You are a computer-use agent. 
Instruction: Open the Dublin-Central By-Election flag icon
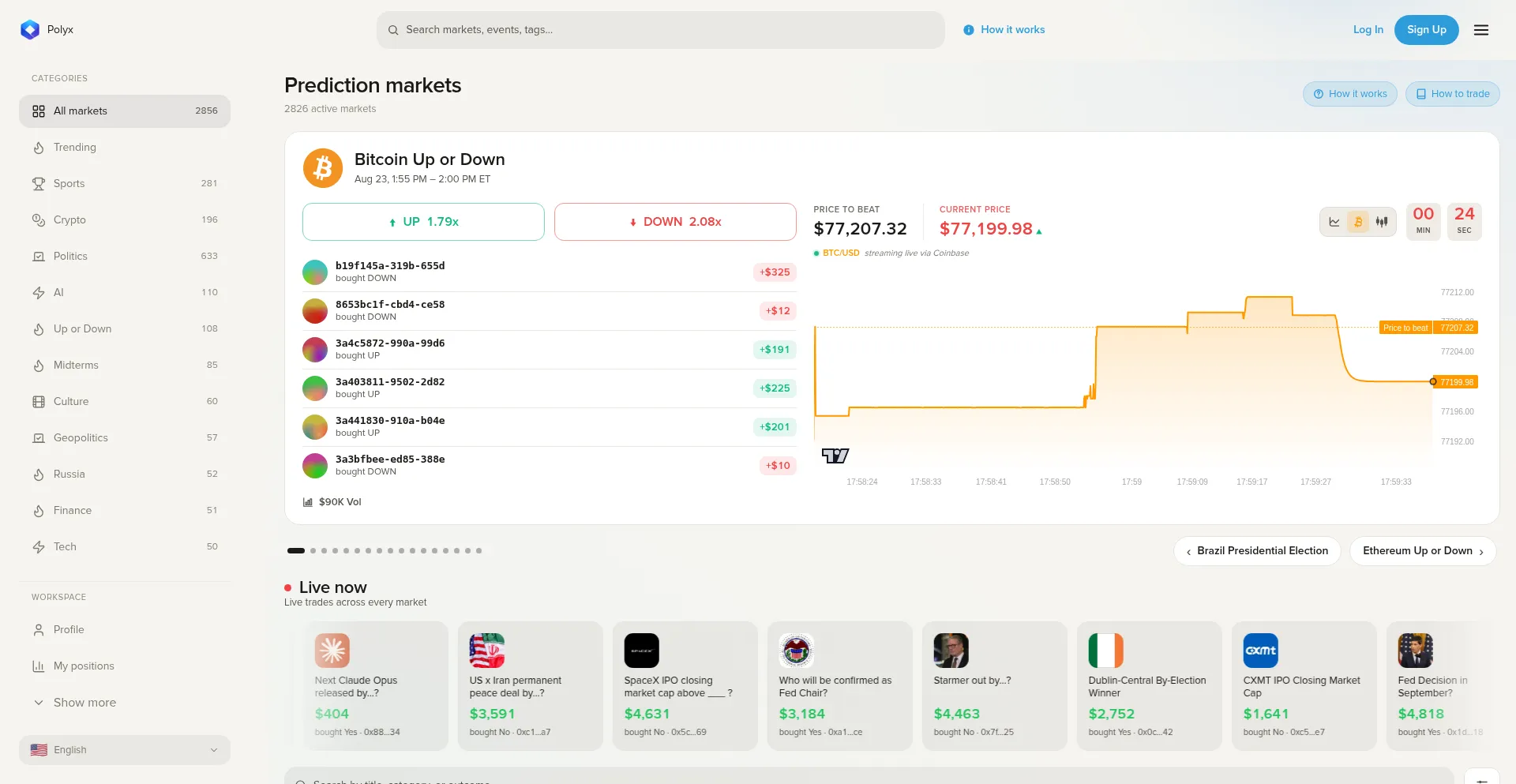pos(1106,651)
